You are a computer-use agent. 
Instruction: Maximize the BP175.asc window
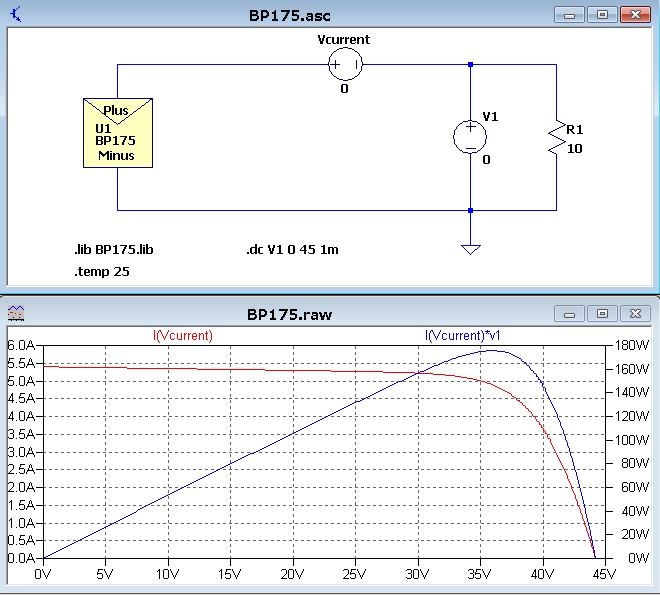point(602,15)
